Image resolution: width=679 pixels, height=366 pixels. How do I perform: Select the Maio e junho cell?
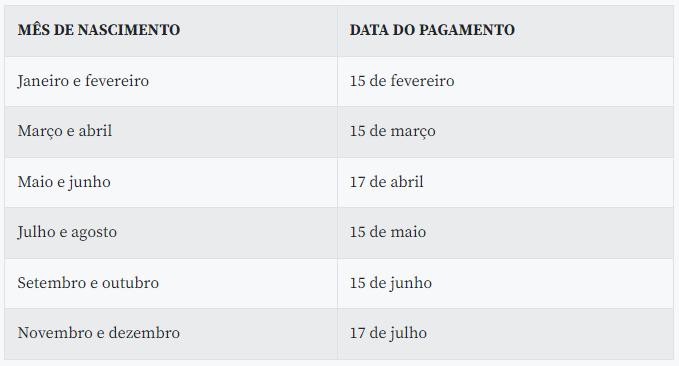point(171,182)
